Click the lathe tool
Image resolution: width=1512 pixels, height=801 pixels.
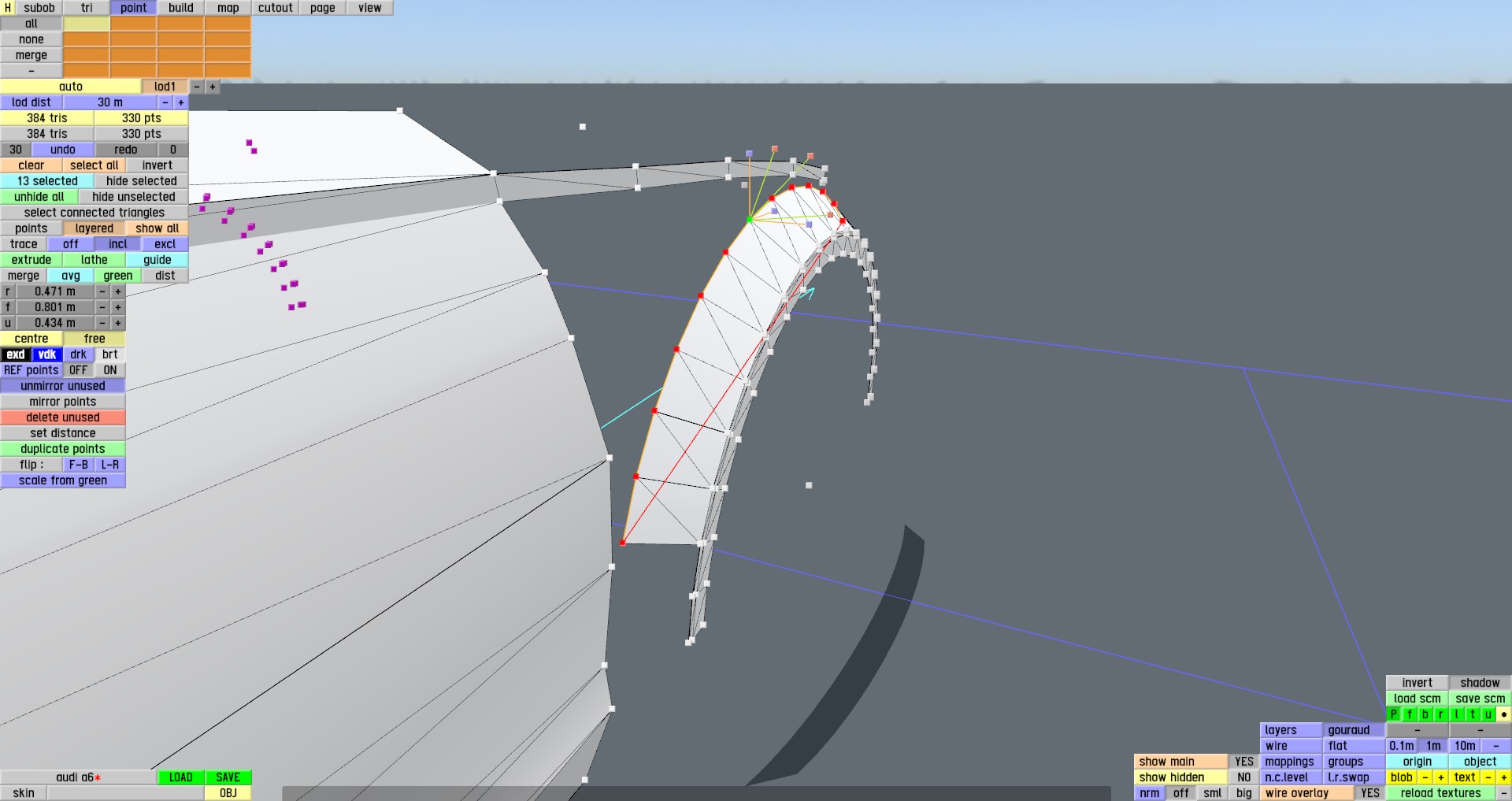pos(94,260)
